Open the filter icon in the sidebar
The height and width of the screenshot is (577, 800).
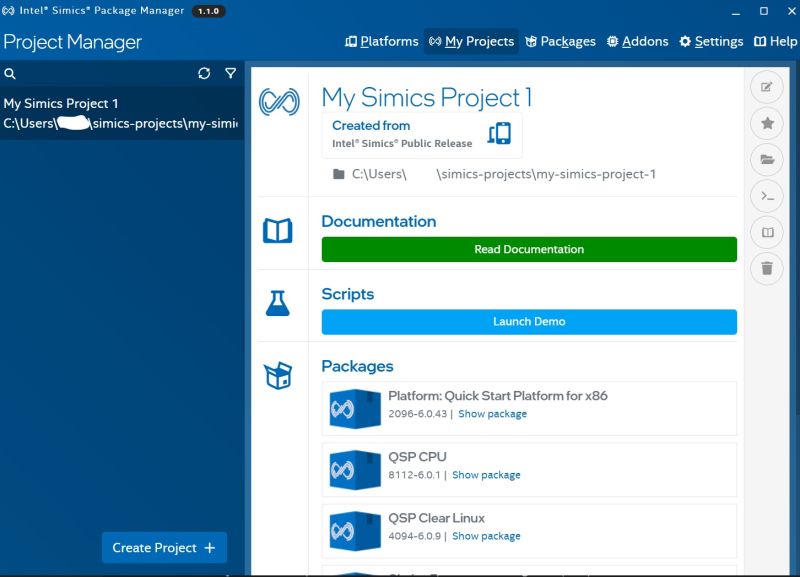click(231, 73)
